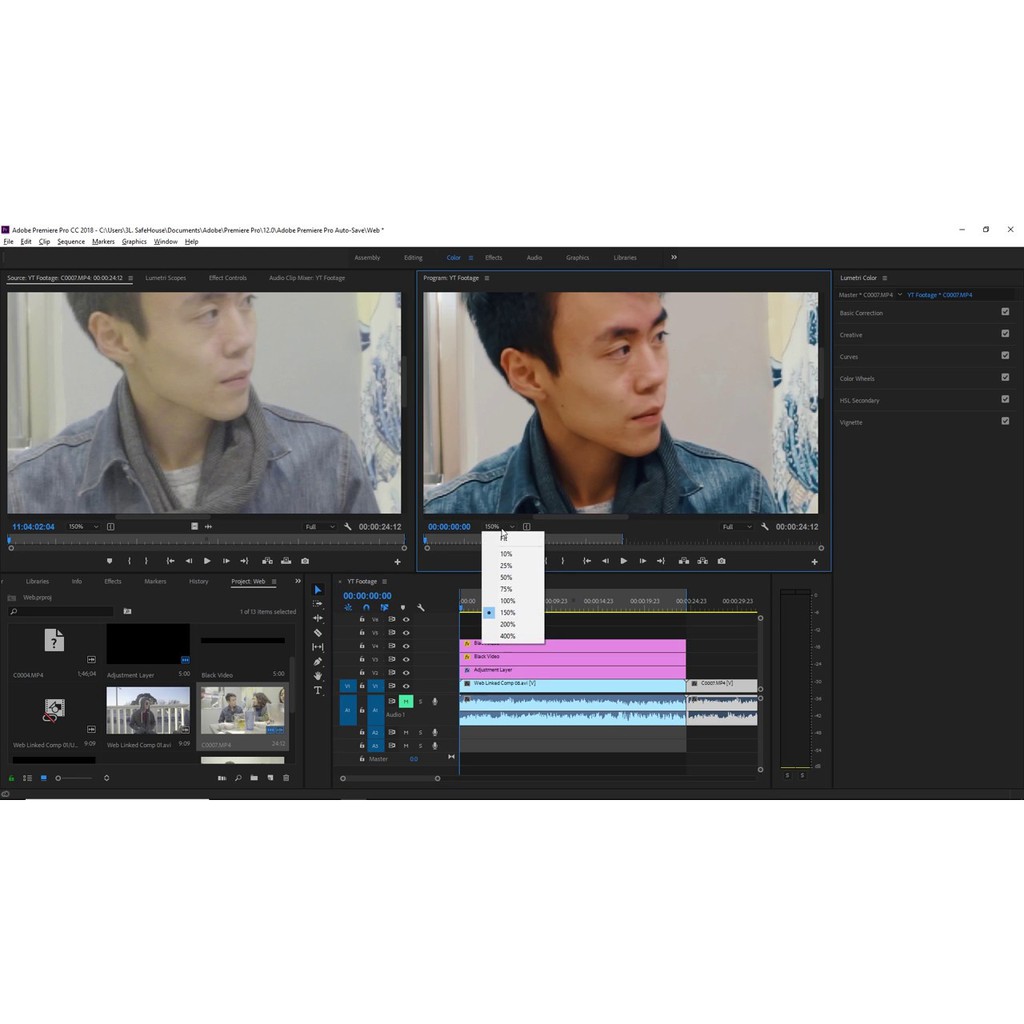This screenshot has height=1024, width=1024.
Task: Open the Full resolution dropdown on Source monitor
Action: 320,526
